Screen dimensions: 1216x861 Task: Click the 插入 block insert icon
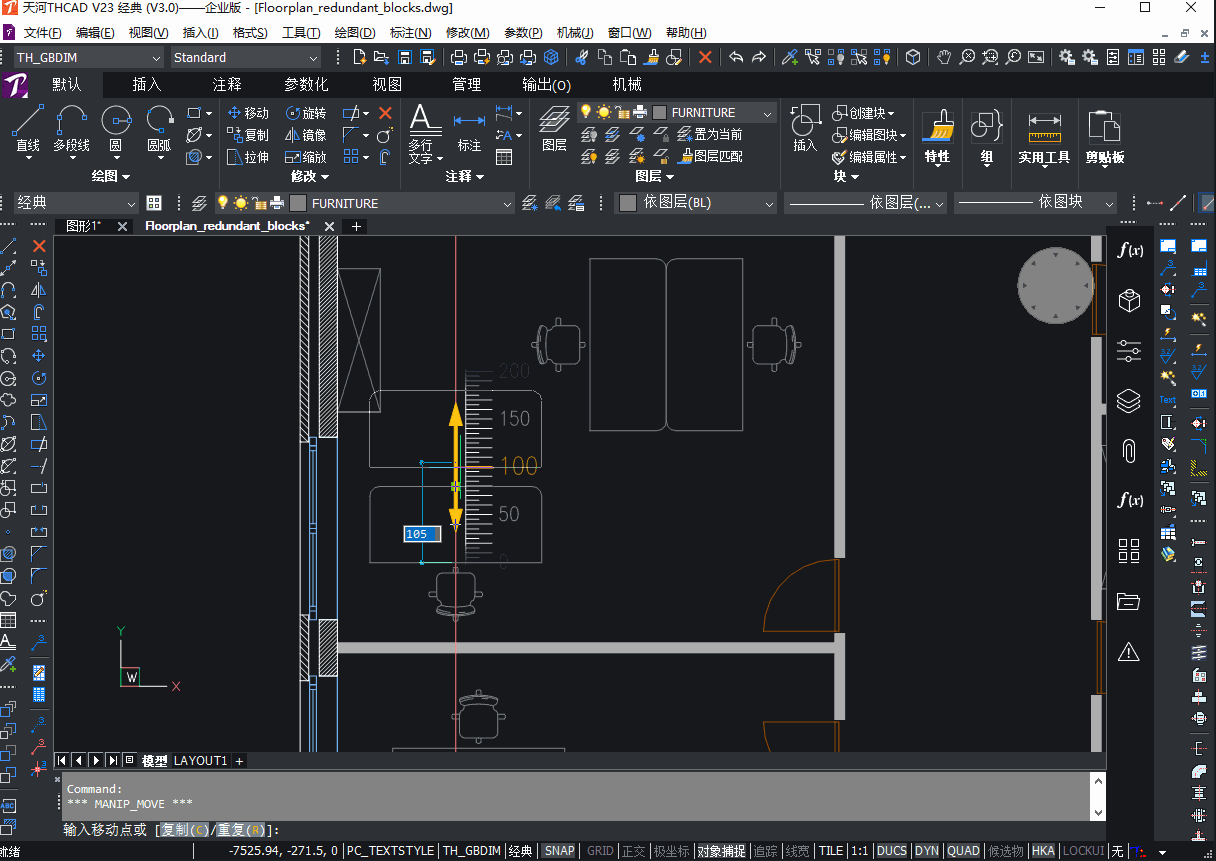[804, 130]
